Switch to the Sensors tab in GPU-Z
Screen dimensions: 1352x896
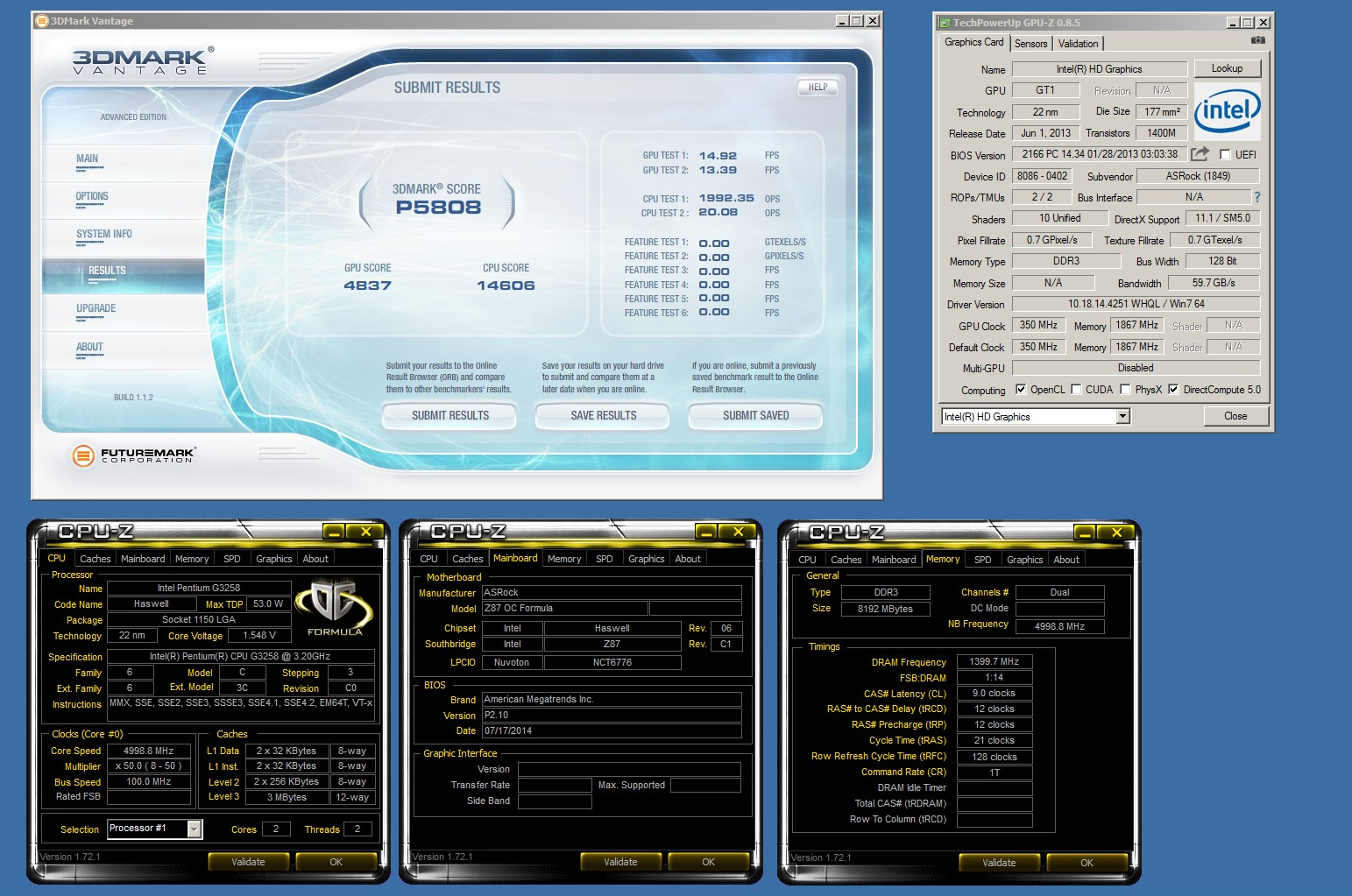[x=1031, y=44]
